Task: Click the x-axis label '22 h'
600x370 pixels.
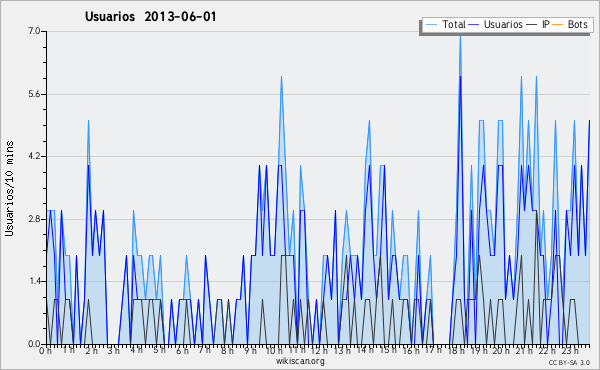Action: 546,350
